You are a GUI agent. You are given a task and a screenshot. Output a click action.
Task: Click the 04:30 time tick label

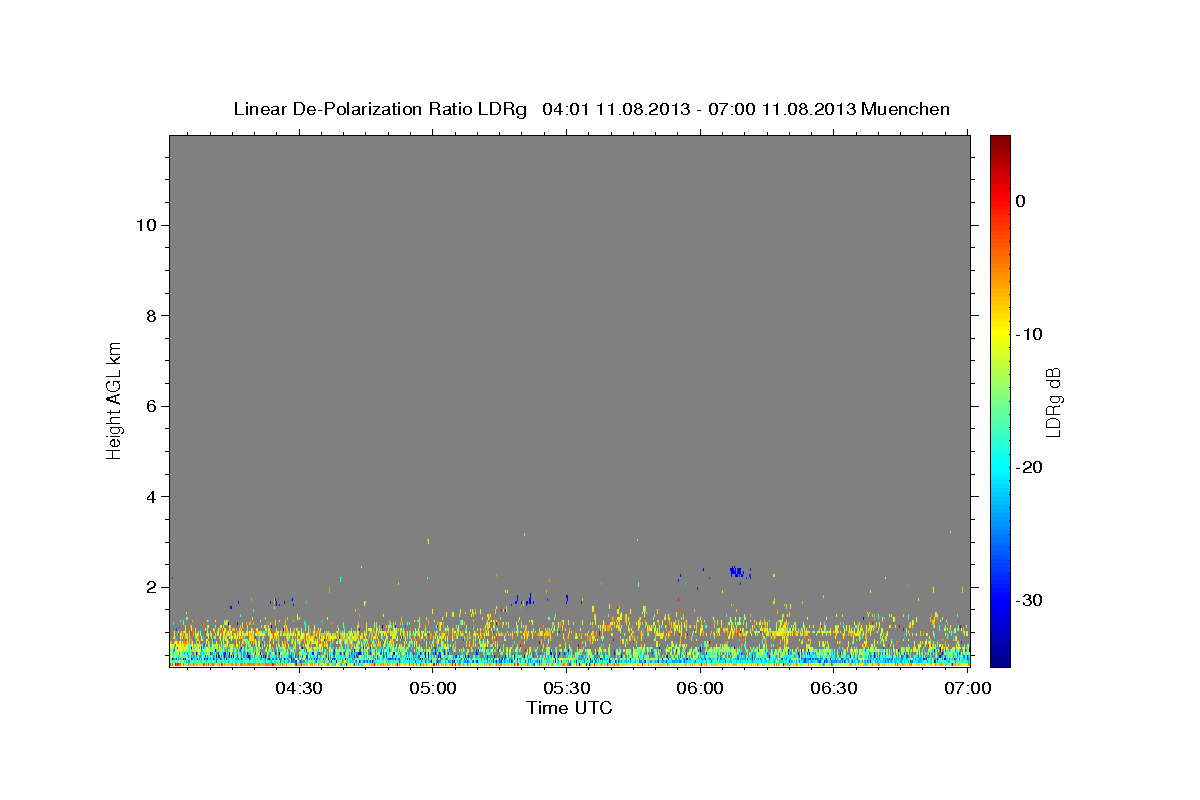299,688
